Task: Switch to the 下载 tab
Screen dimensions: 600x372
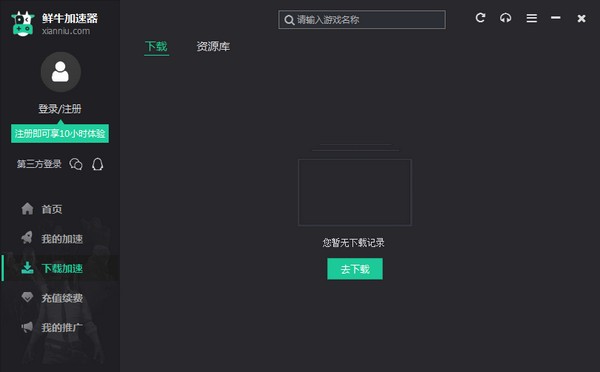Action: pos(157,47)
